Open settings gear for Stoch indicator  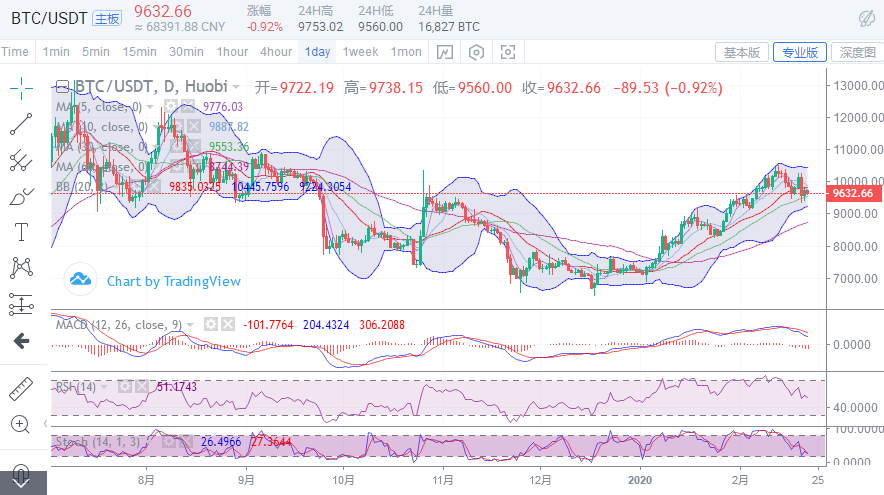click(x=169, y=441)
